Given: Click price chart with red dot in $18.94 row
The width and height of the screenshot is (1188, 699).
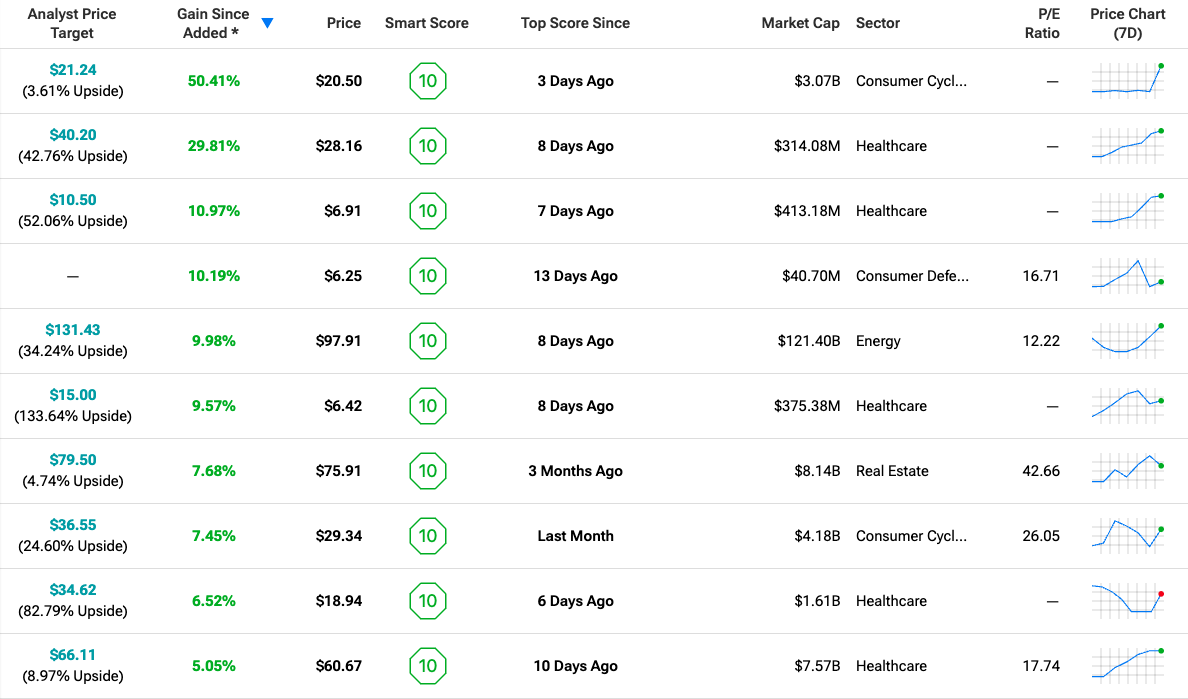Looking at the screenshot, I should click(1127, 600).
